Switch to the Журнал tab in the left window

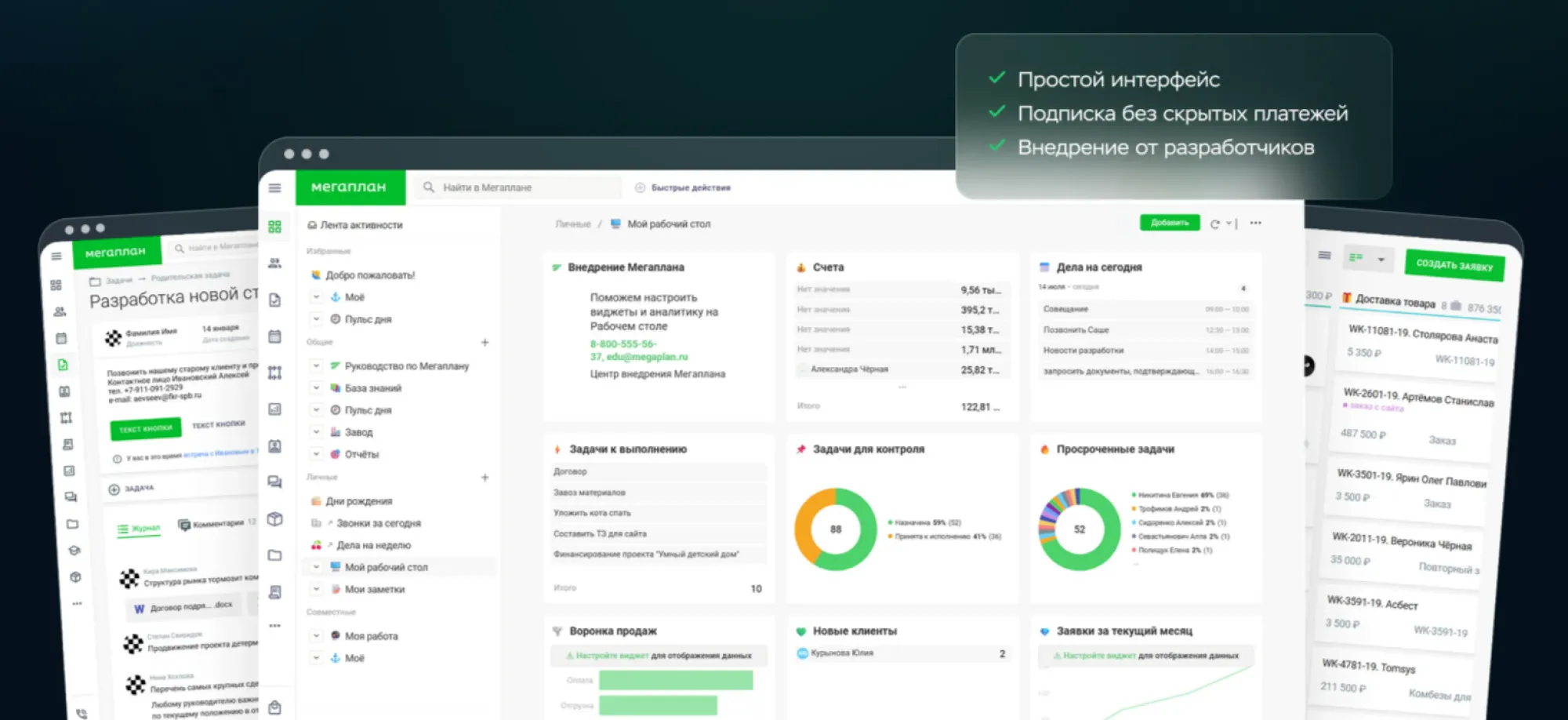pos(139,529)
